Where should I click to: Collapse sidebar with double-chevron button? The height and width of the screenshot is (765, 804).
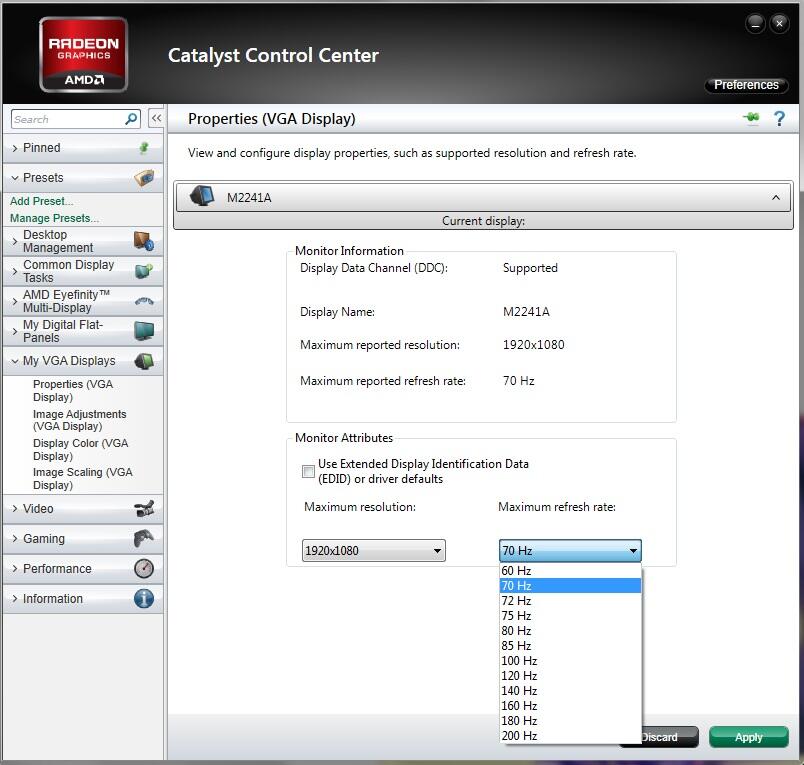[x=156, y=118]
